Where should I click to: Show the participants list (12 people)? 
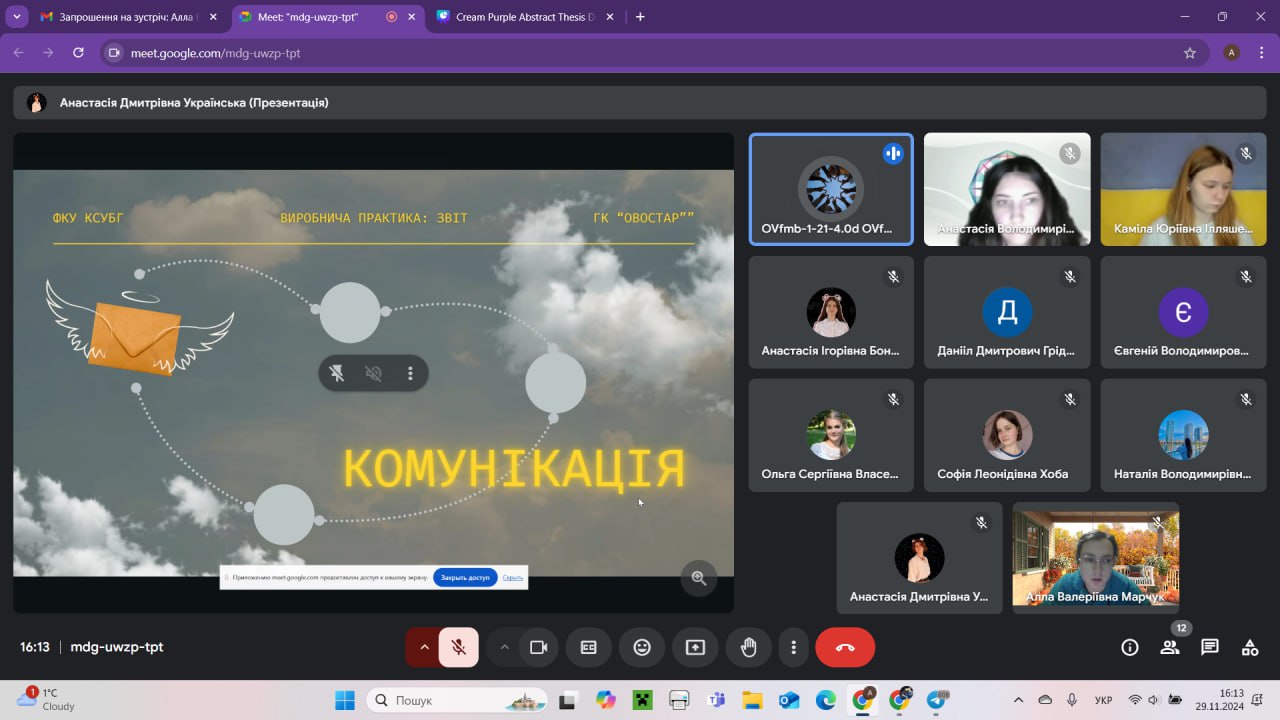point(1169,647)
